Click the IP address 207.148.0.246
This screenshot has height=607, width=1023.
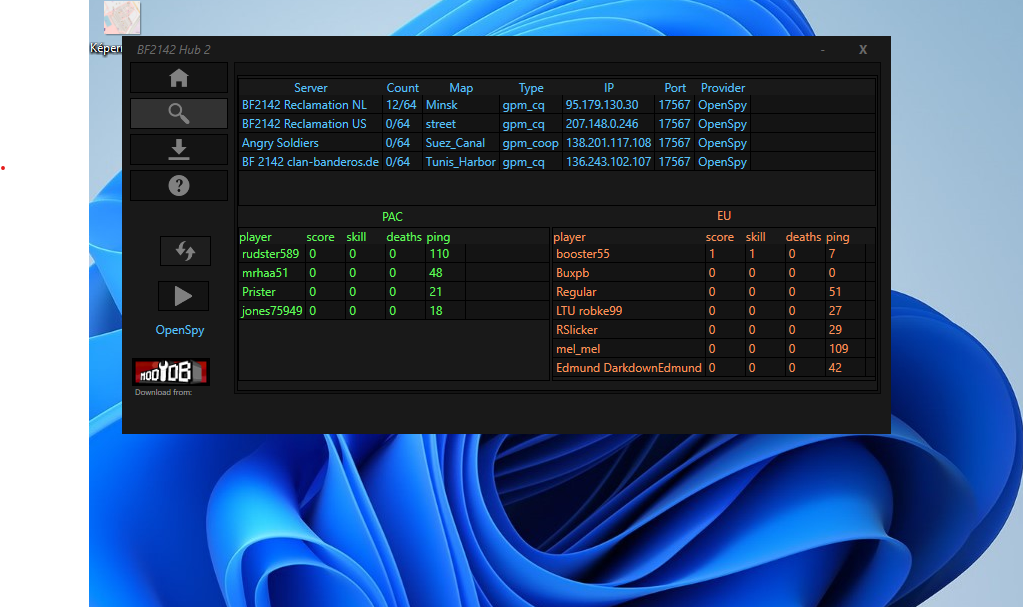click(x=602, y=123)
